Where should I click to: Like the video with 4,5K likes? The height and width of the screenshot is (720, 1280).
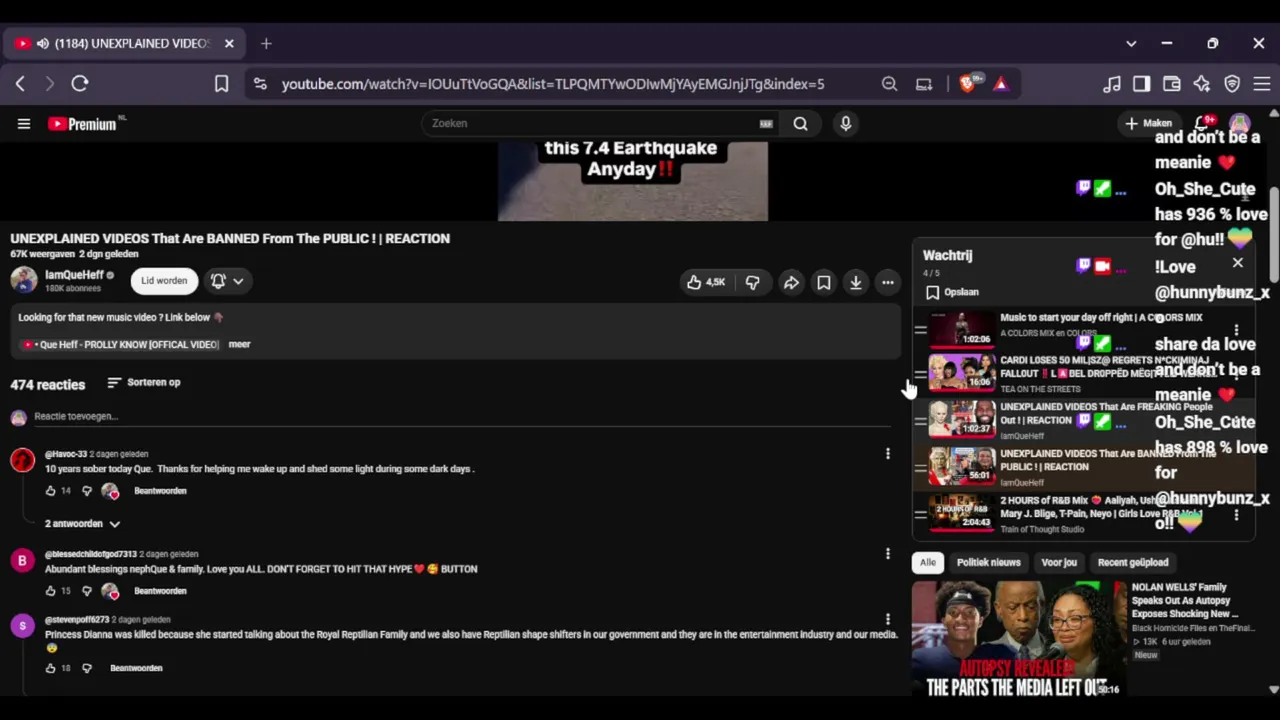(706, 283)
